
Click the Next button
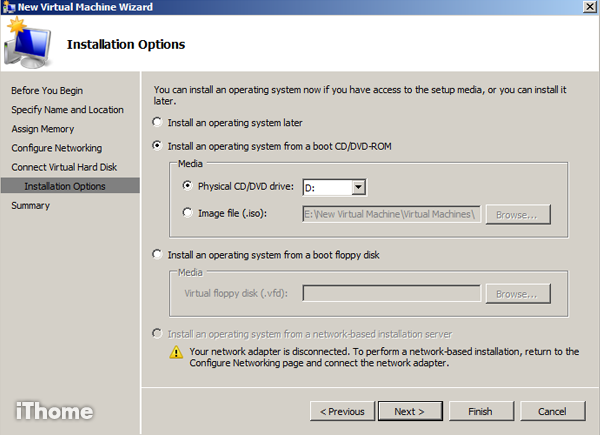pyautogui.click(x=409, y=411)
